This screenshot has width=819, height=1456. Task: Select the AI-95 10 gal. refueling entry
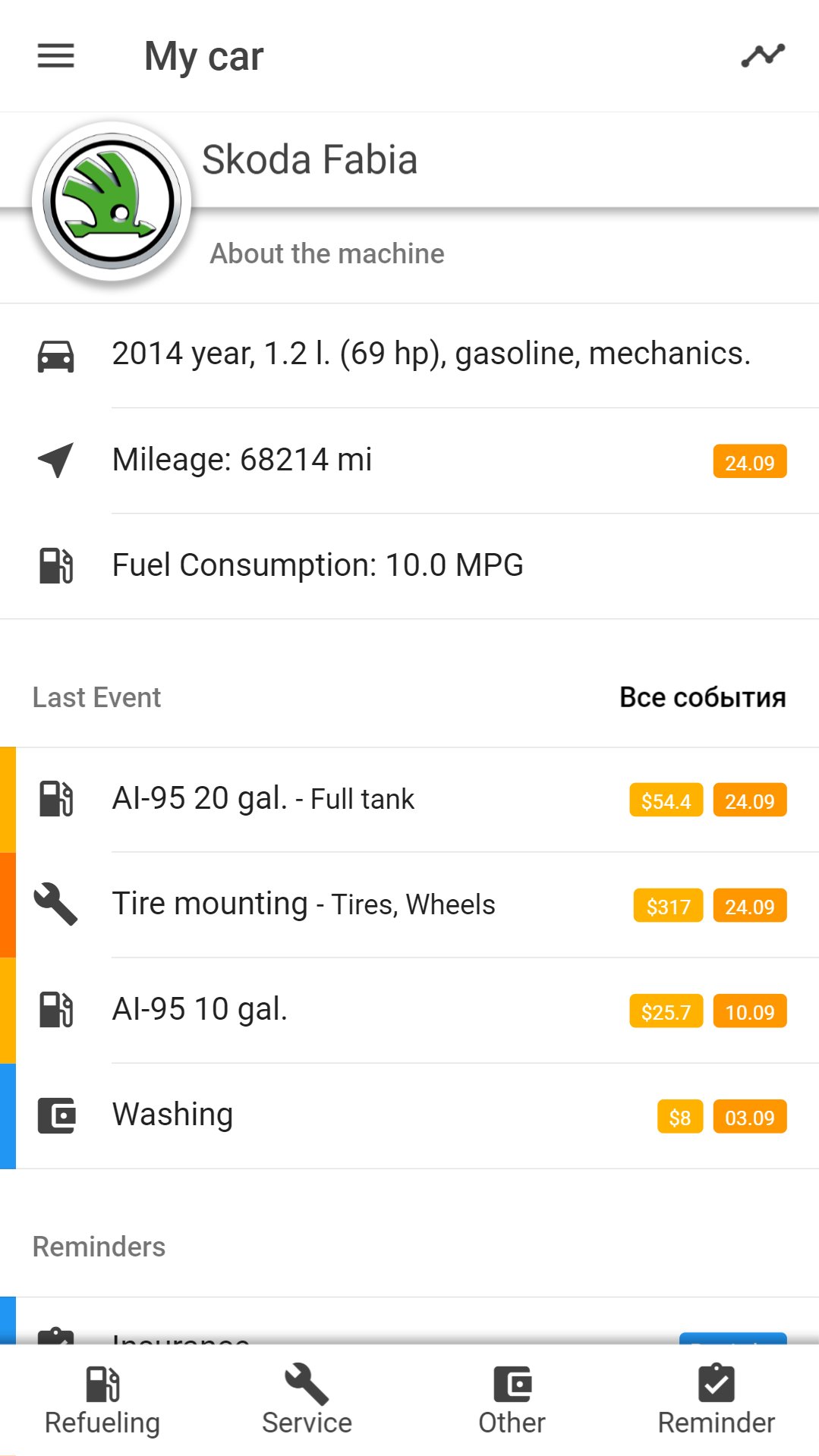pyautogui.click(x=200, y=1010)
